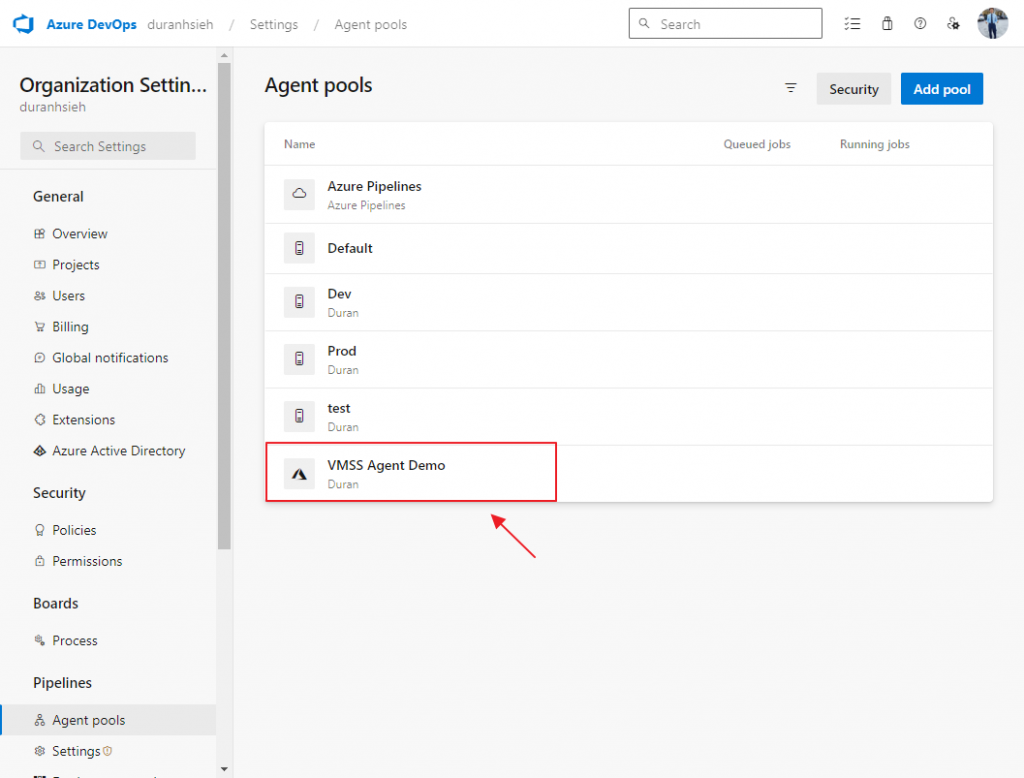Viewport: 1024px width, 778px height.
Task: Open Global notifications settings
Action: [x=108, y=358]
